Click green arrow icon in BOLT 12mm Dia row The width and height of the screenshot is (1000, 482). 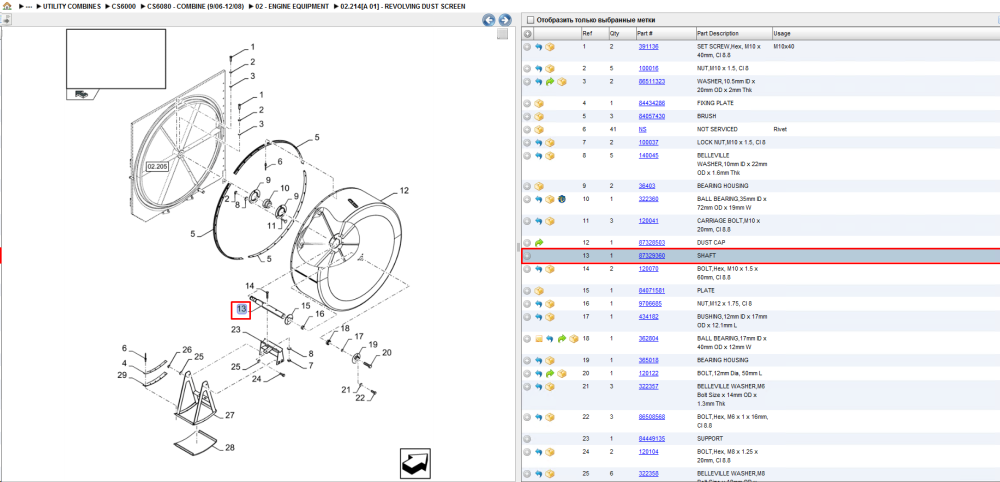[x=550, y=374]
